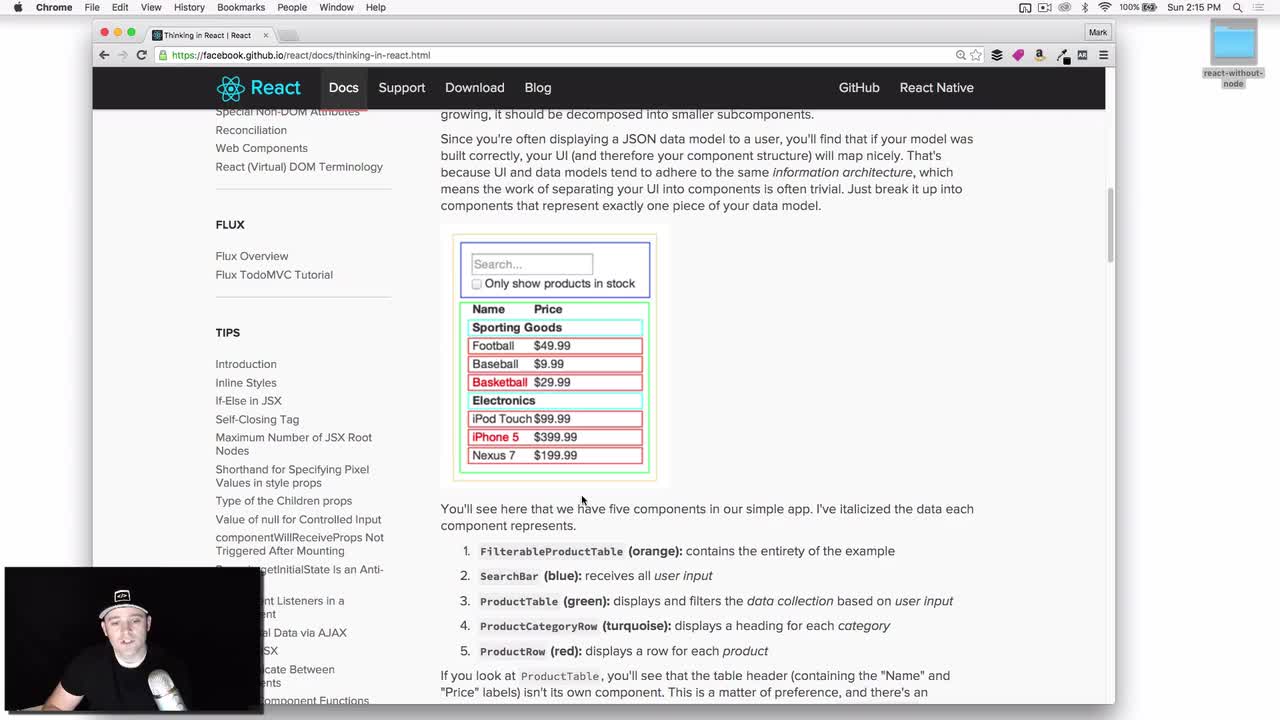This screenshot has height=720, width=1280.
Task: Open Value of null for Controlled Input
Action: (x=298, y=520)
